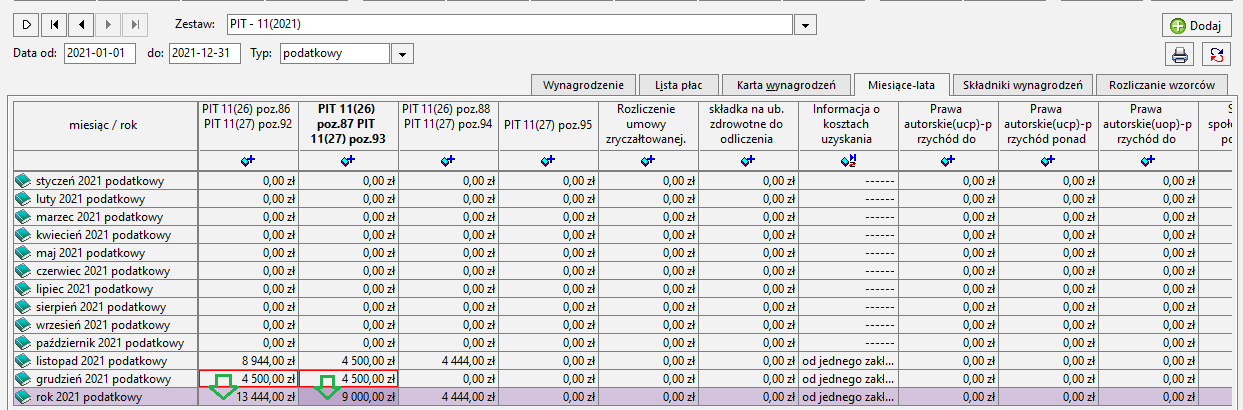1243x410 pixels.
Task: Click the Dodaj button
Action: tap(1196, 25)
